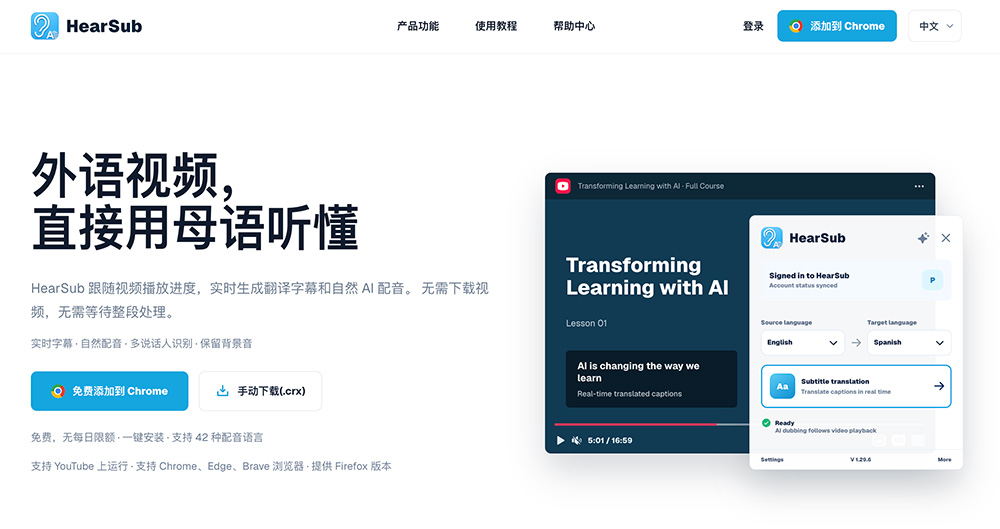Open the 帮助中心 menu item

(574, 26)
